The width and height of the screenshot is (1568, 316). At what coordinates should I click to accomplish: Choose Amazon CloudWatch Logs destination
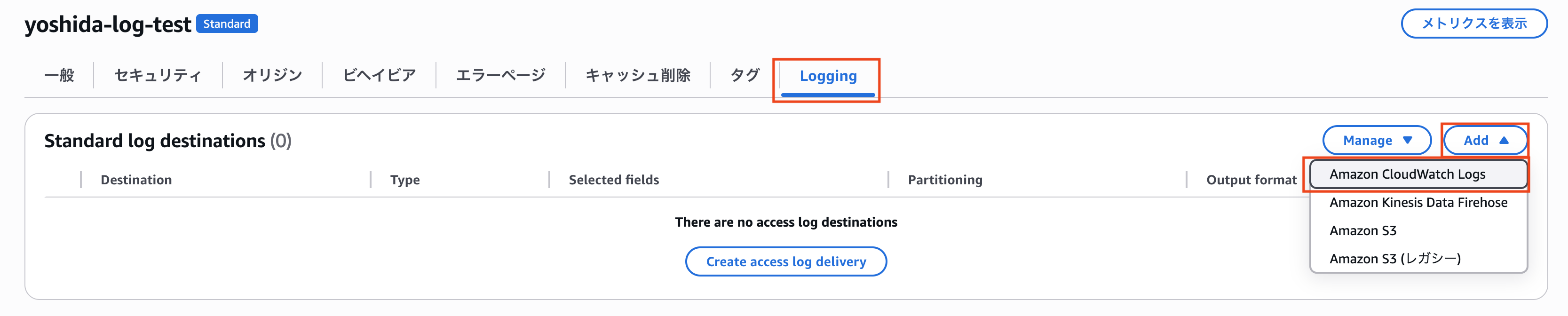tap(1407, 175)
